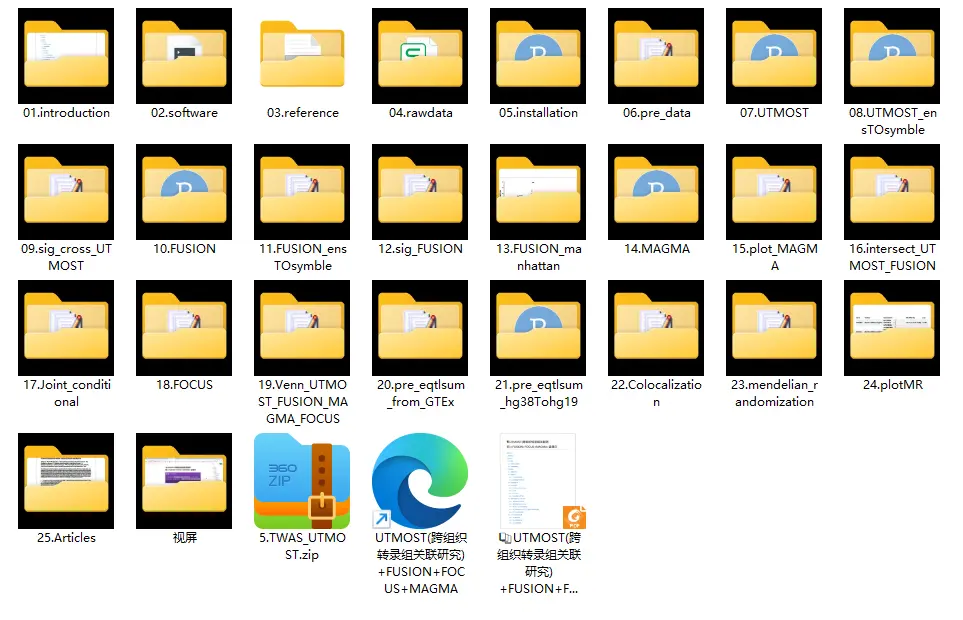Select the 25.Articles folder

pos(66,481)
